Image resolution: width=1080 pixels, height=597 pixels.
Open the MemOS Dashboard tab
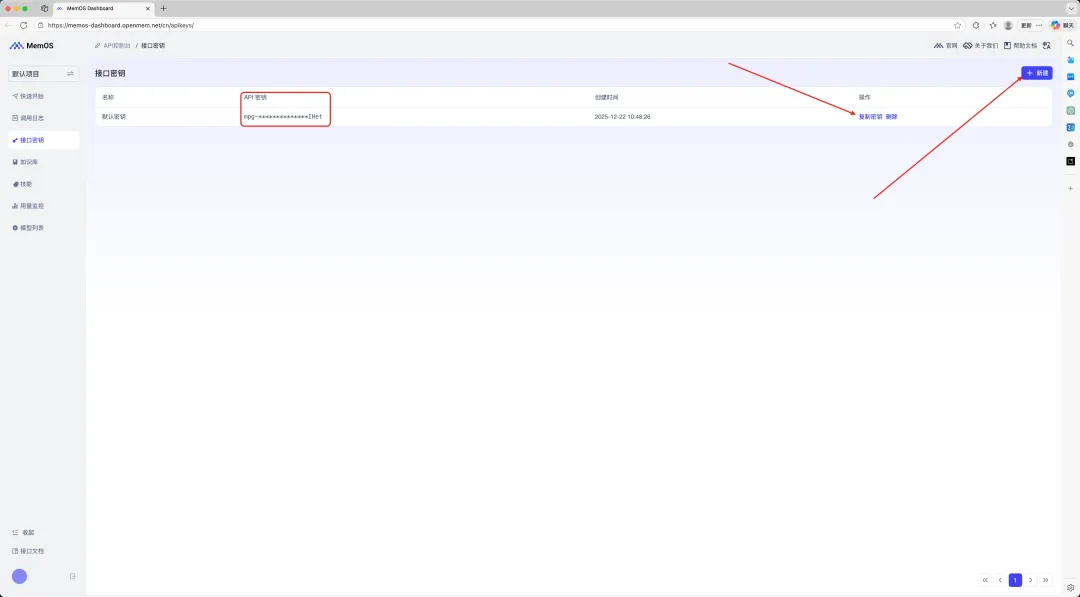tap(103, 8)
